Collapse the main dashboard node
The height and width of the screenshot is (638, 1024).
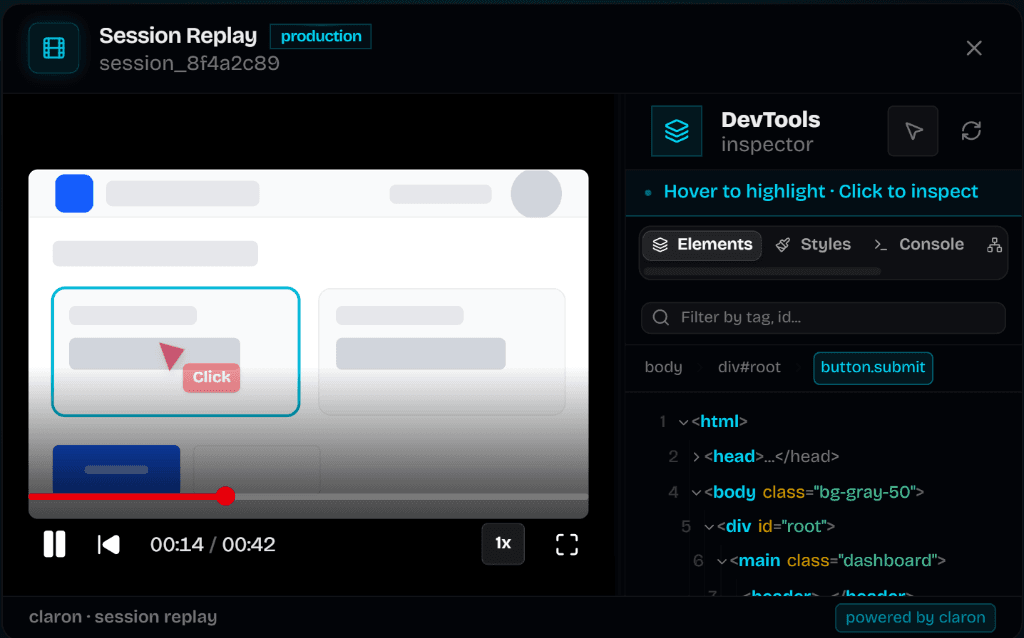click(722, 561)
